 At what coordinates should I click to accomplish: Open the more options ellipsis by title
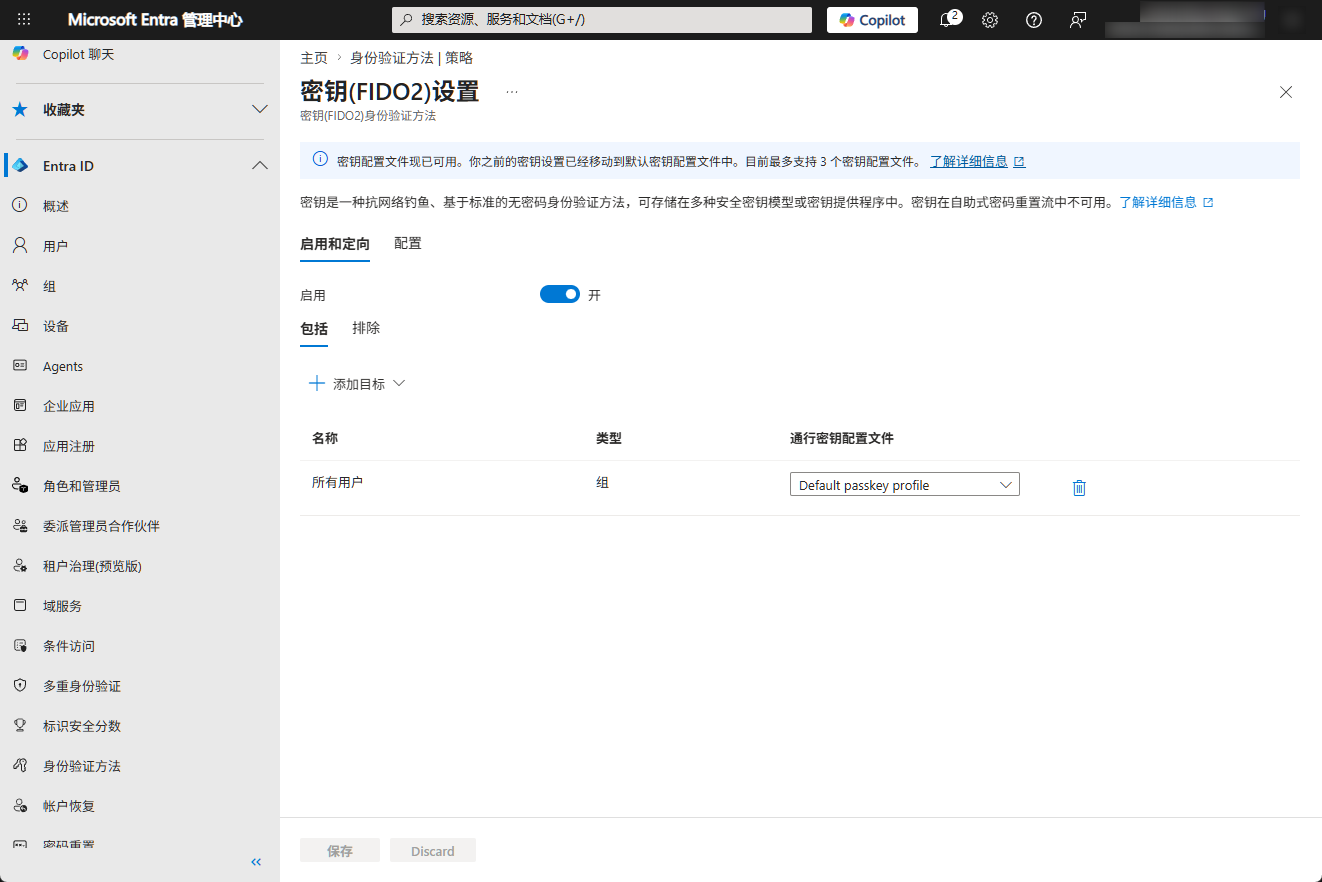pyautogui.click(x=512, y=92)
